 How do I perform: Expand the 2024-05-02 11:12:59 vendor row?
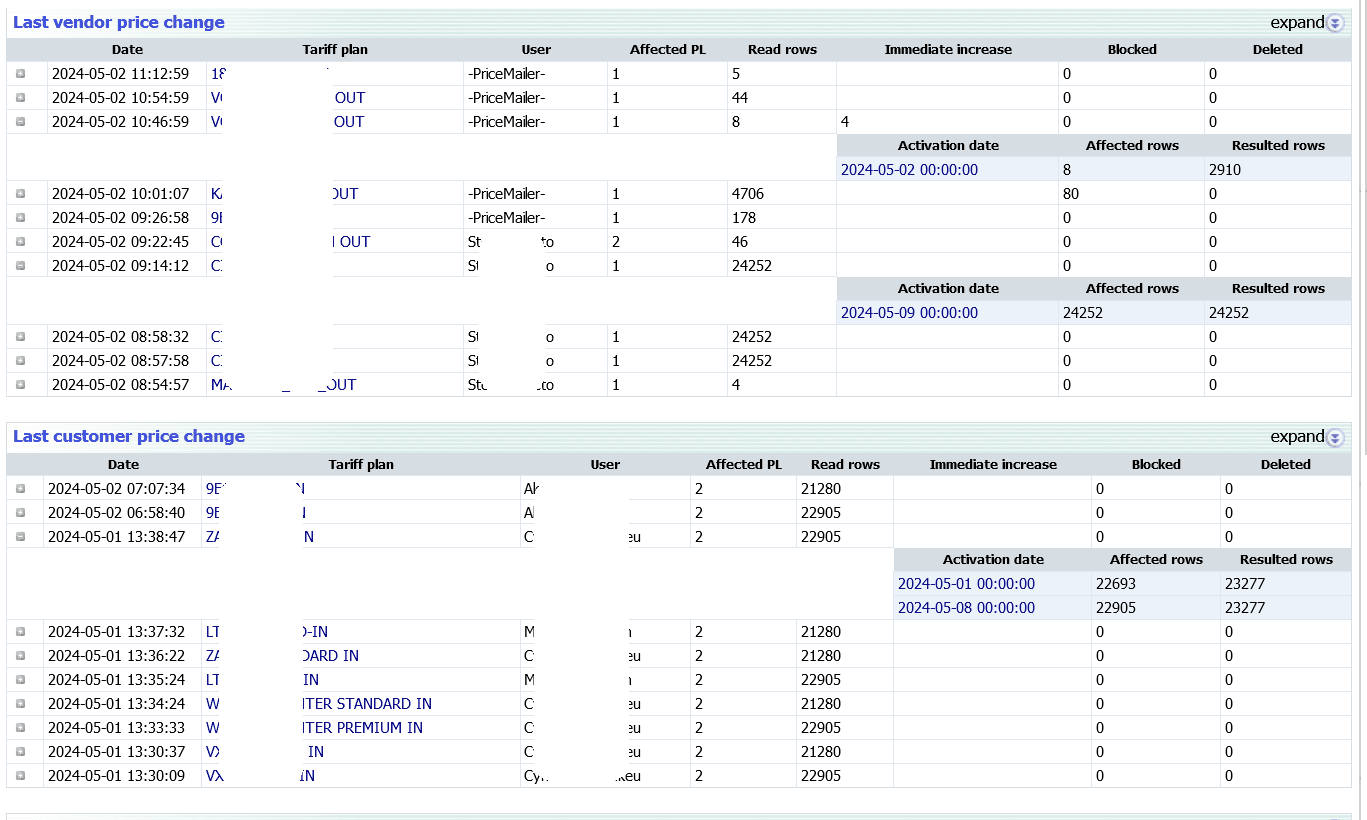(x=20, y=74)
